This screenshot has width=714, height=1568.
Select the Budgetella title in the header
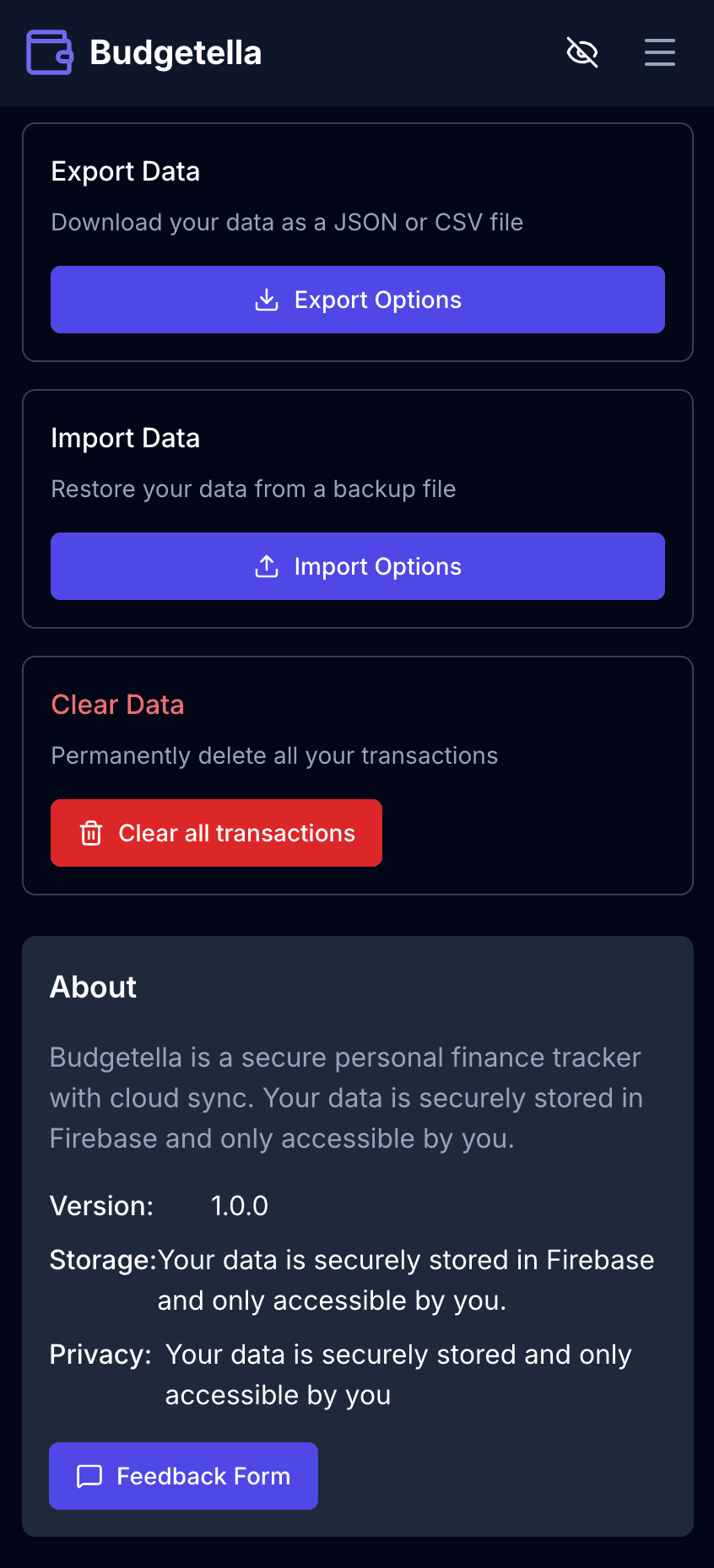click(x=176, y=52)
